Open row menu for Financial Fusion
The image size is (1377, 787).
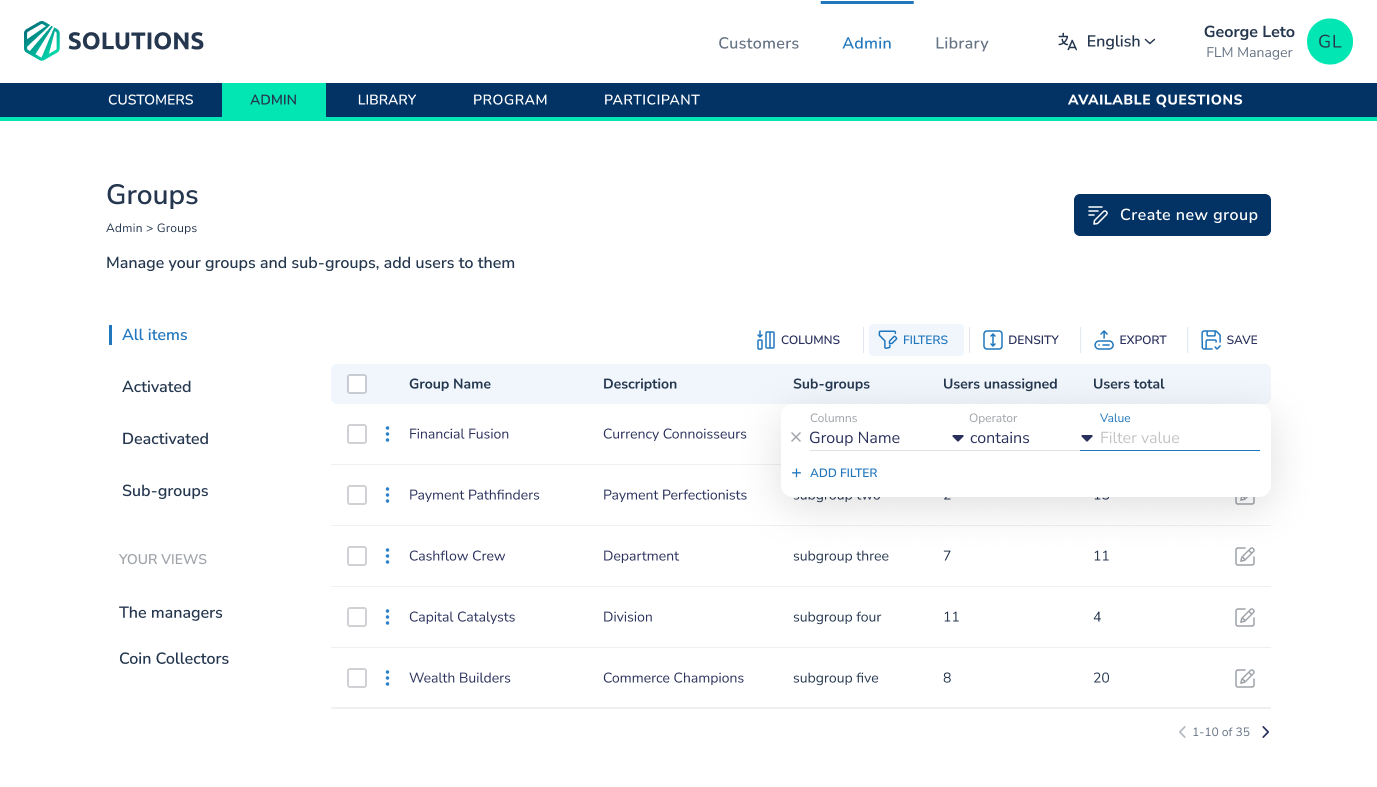tap(387, 434)
